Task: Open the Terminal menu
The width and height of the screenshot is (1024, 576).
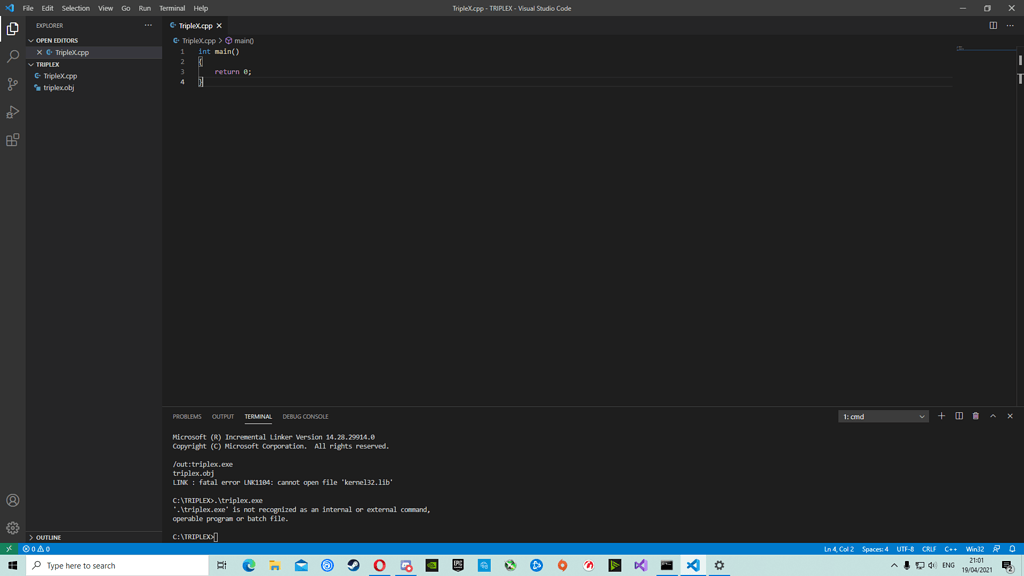Action: 171,8
